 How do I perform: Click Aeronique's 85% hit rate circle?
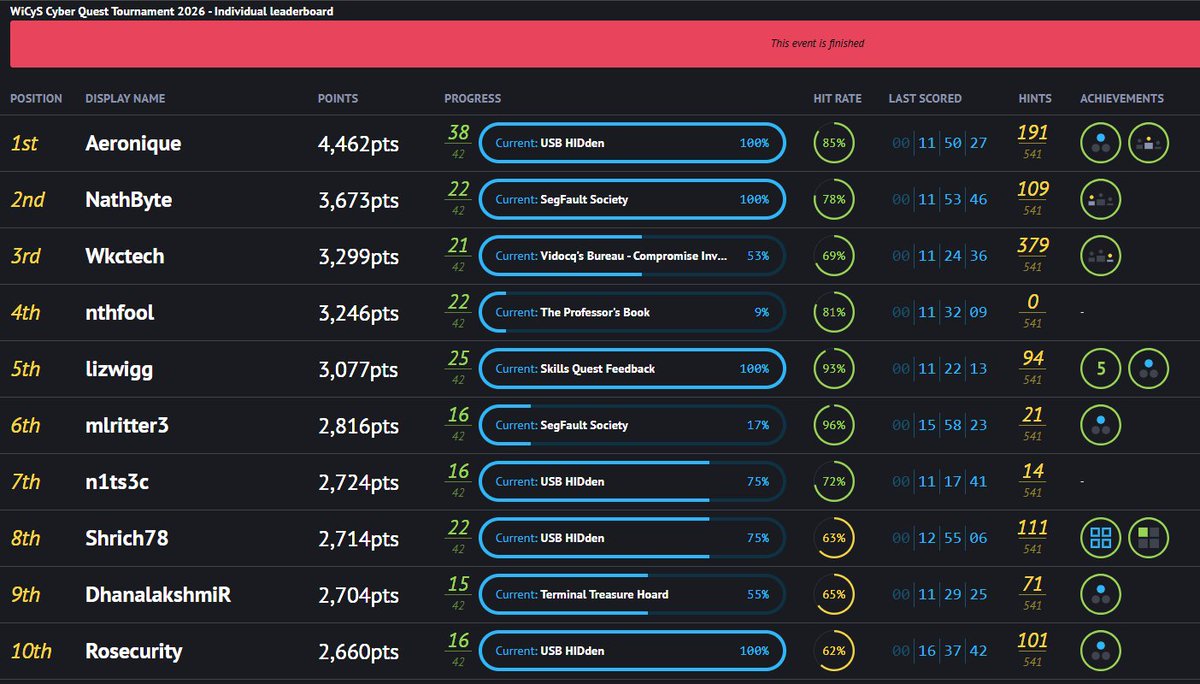pos(834,143)
